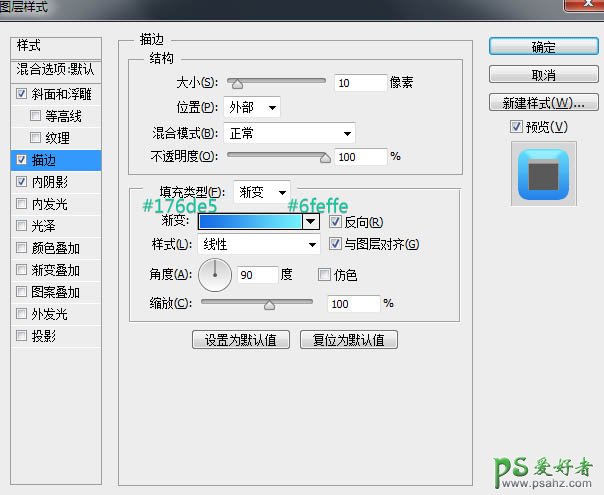Viewport: 604px width, 495px height.
Task: Toggle the 反向 reverse checkbox
Action: coord(335,222)
